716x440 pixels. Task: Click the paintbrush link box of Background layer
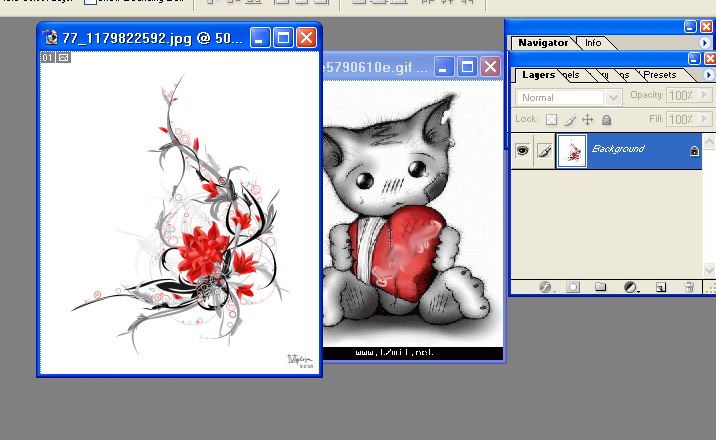[545, 151]
